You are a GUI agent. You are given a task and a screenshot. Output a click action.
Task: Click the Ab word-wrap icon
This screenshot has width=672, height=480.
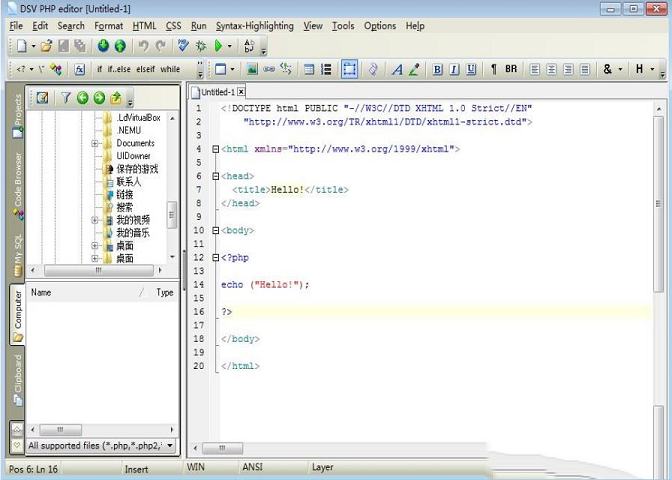point(249,45)
